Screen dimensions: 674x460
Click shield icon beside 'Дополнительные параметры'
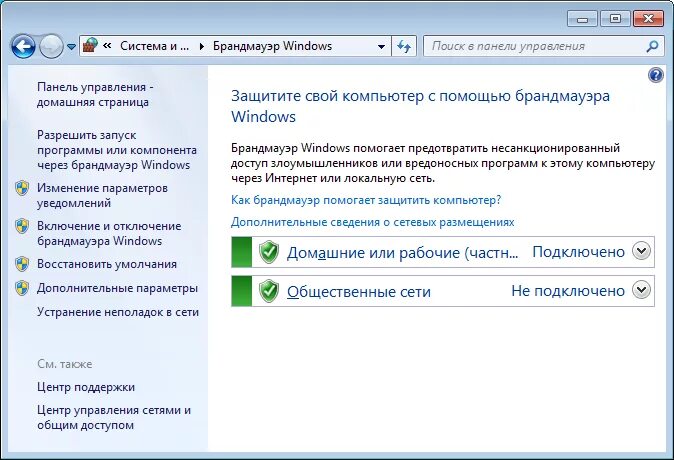(22, 288)
